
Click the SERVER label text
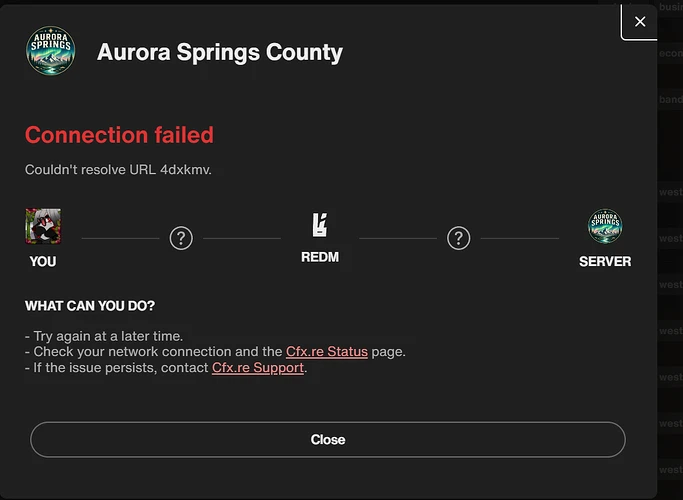[x=605, y=261]
